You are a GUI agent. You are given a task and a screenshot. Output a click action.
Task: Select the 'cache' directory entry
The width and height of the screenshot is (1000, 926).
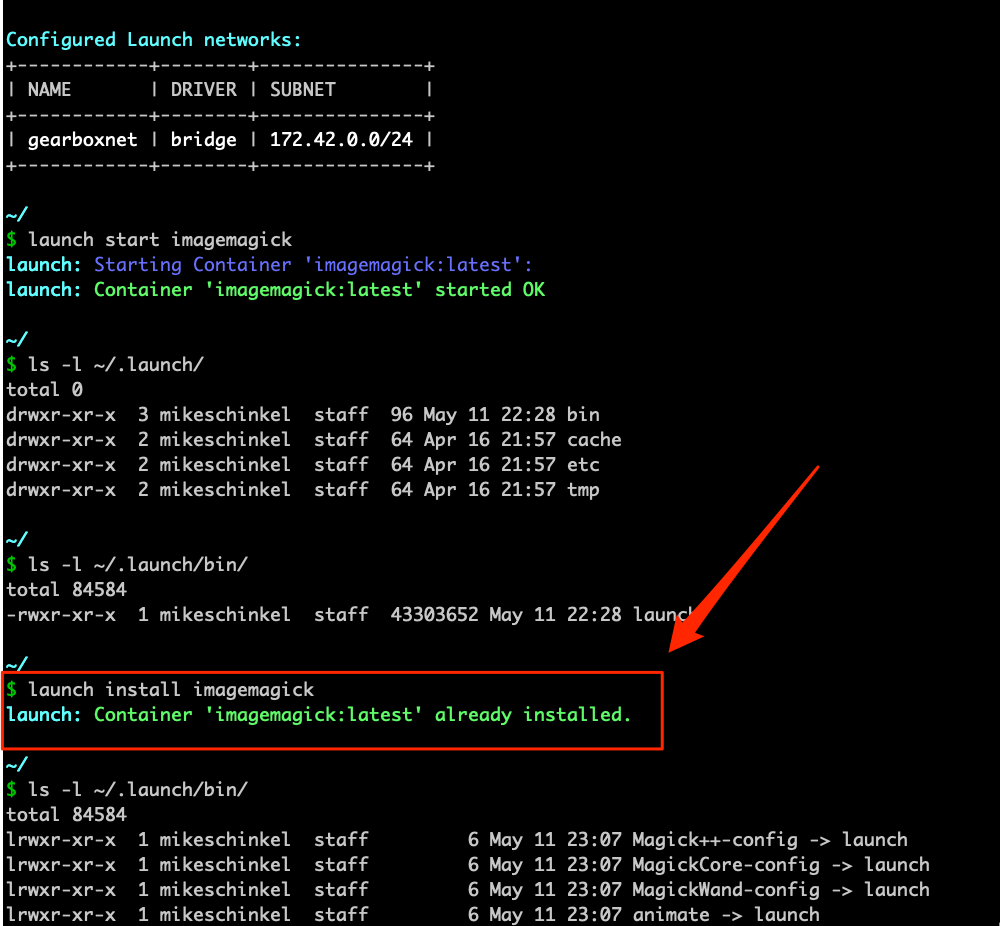coord(596,439)
